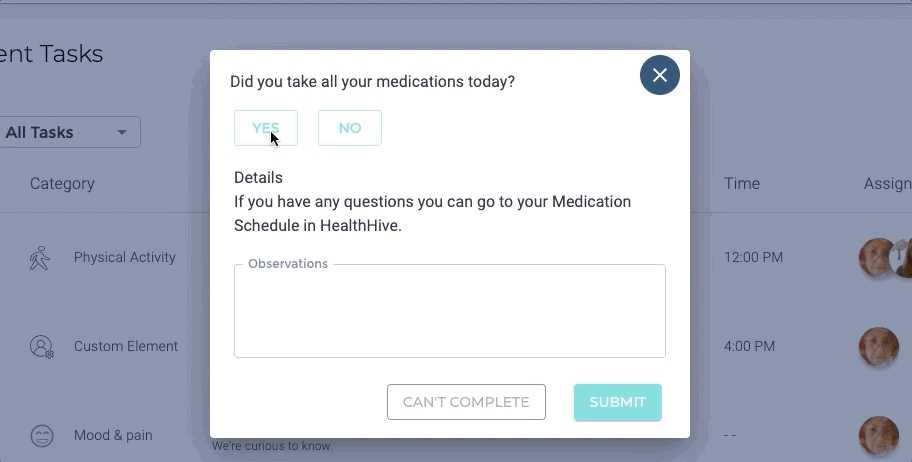Open the All Tasks filter dropdown

point(68,132)
